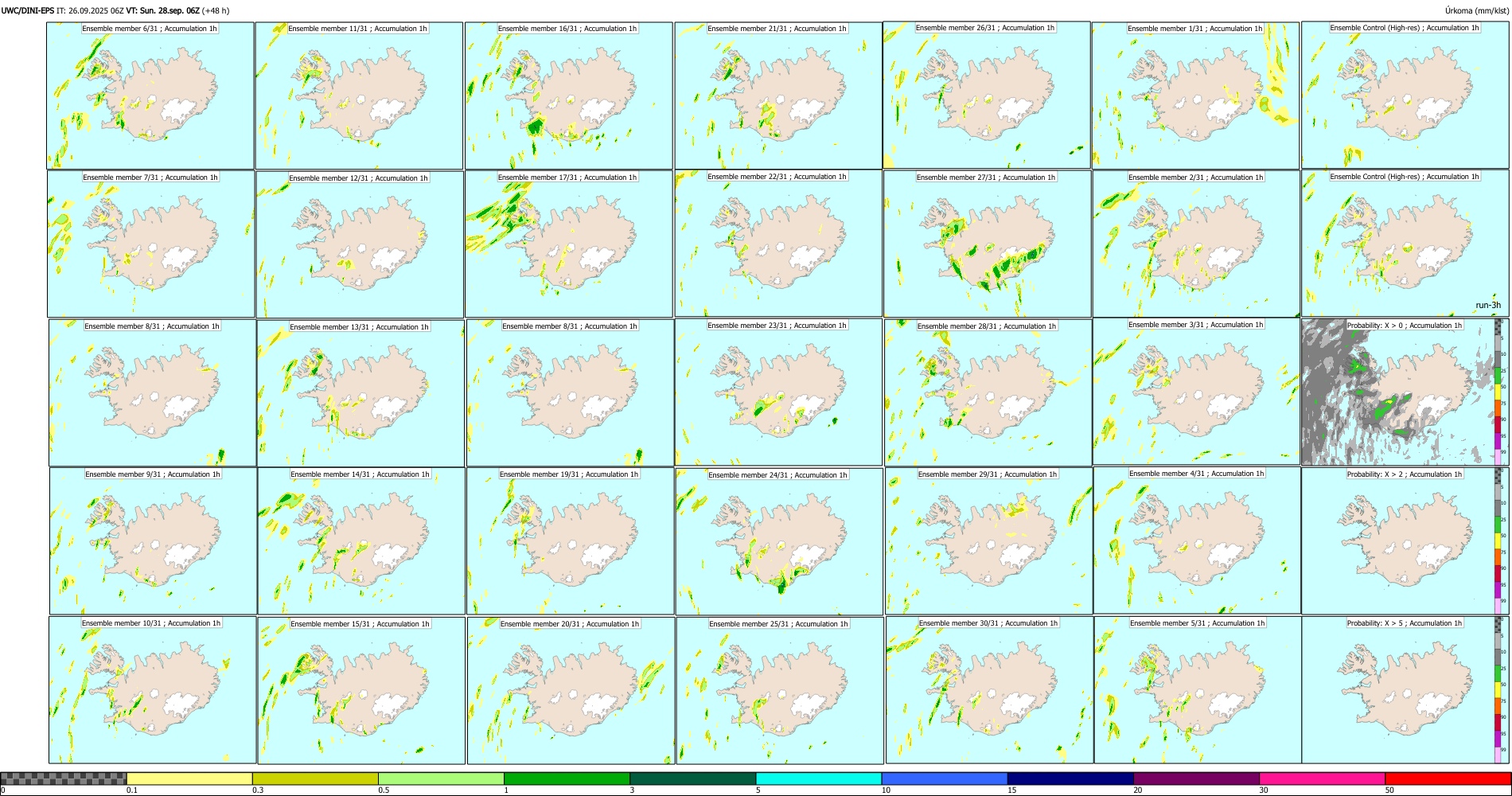Viewport: 1512px width, 796px height.
Task: Click the blue 10–15 legend swatch
Action: click(x=945, y=778)
